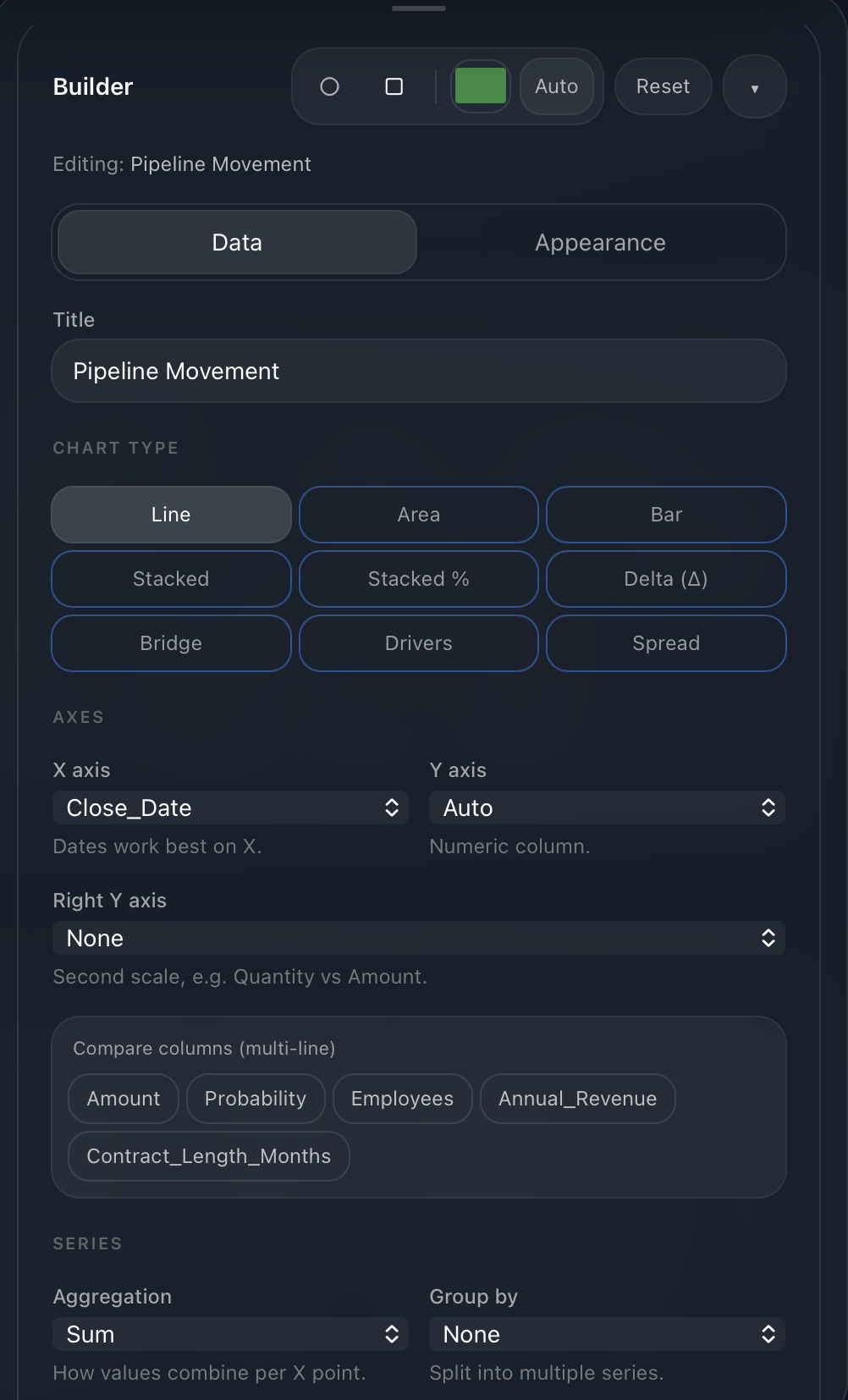Choose the Area chart type
The image size is (848, 1400).
point(419,515)
